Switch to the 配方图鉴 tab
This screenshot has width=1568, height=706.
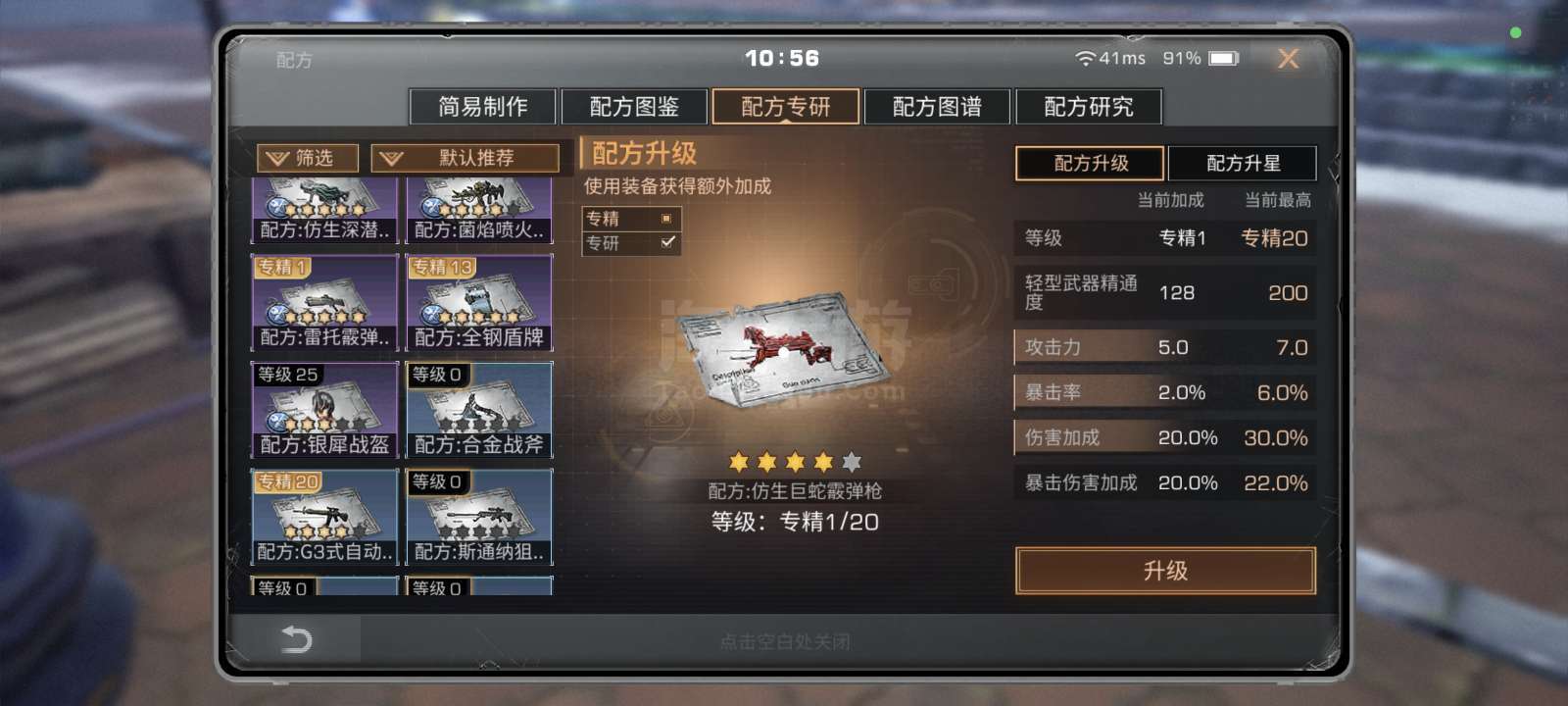coord(634,106)
